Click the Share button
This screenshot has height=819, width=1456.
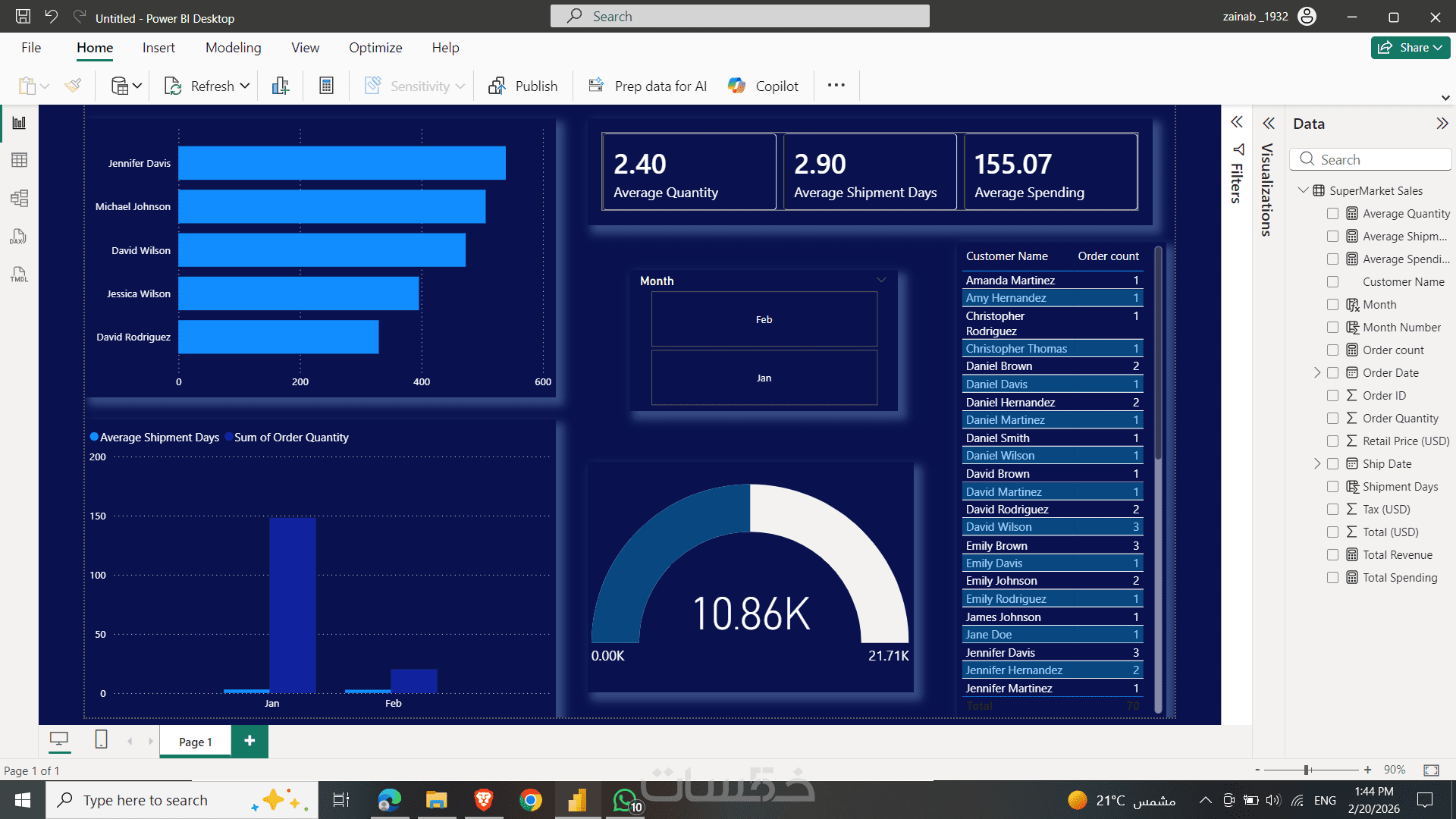[1410, 48]
